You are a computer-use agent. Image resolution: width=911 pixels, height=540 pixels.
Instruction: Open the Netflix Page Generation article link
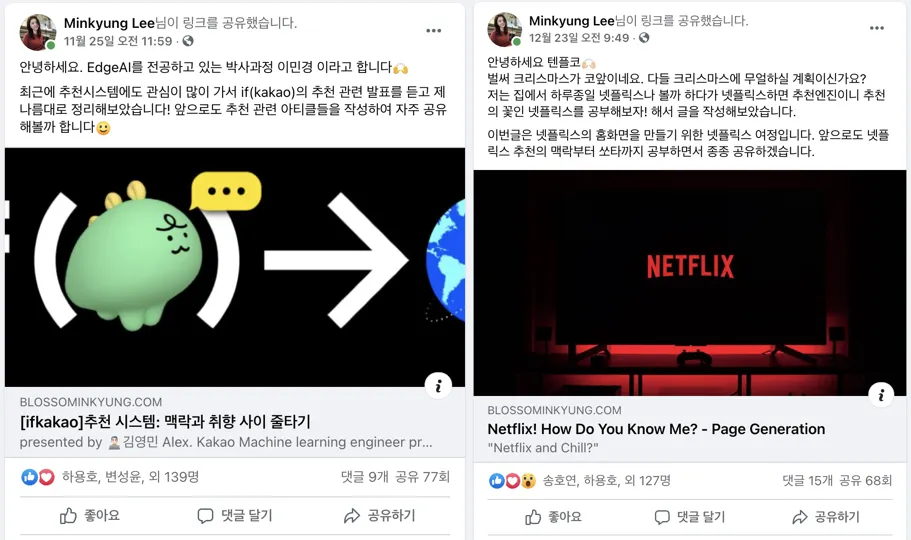[656, 429]
